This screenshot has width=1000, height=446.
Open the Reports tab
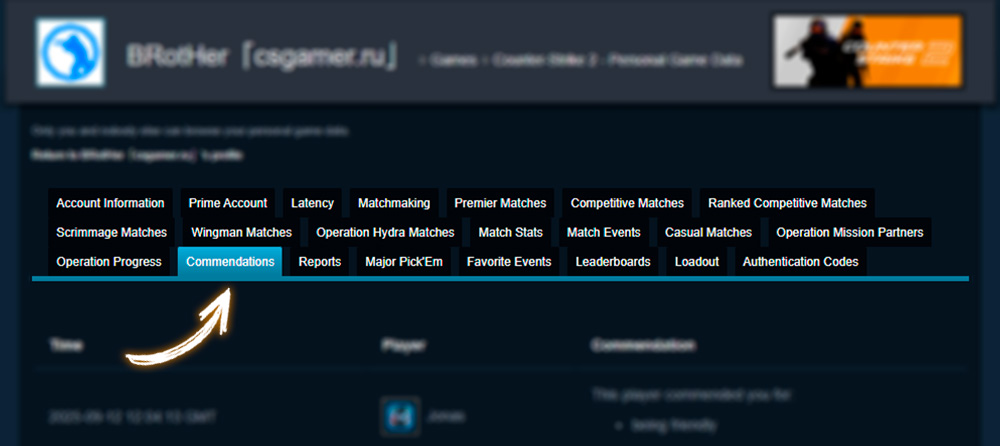click(x=320, y=262)
